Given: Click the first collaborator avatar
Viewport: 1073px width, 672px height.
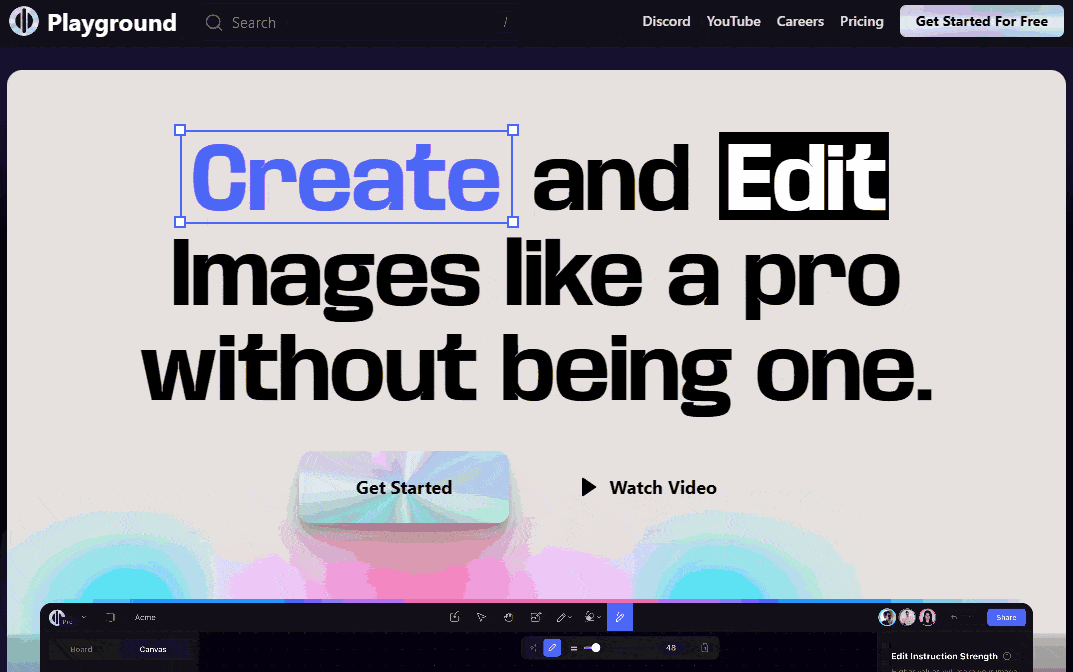Looking at the screenshot, I should coord(887,617).
